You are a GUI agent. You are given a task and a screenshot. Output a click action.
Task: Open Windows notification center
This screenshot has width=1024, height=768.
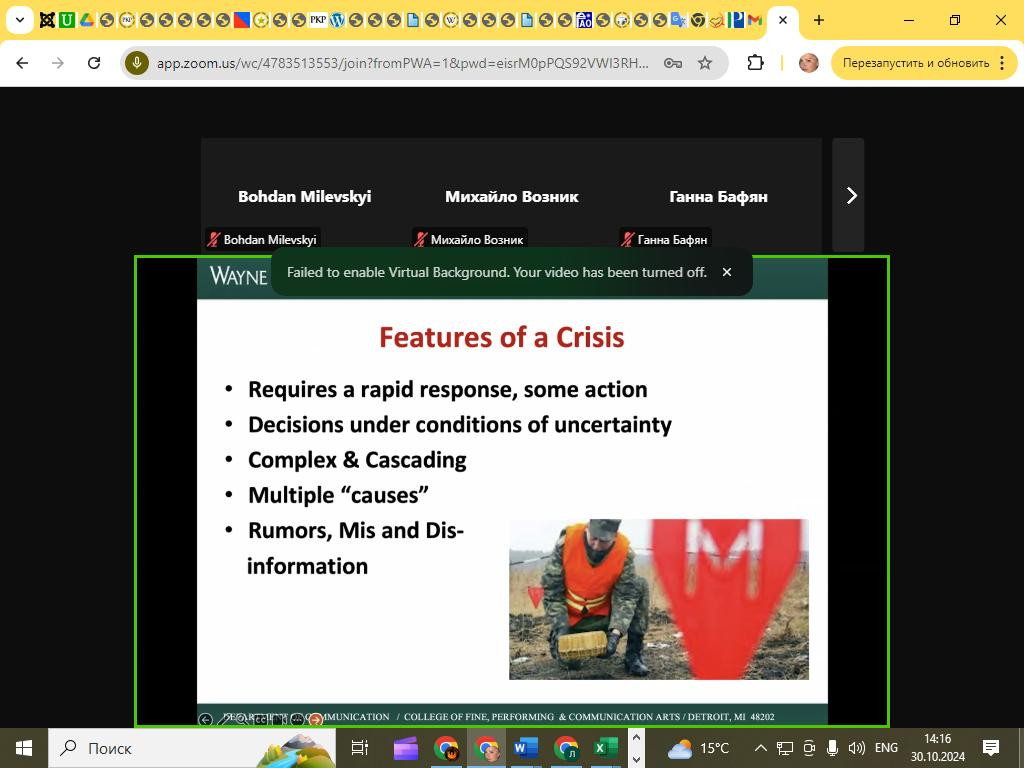[991, 748]
